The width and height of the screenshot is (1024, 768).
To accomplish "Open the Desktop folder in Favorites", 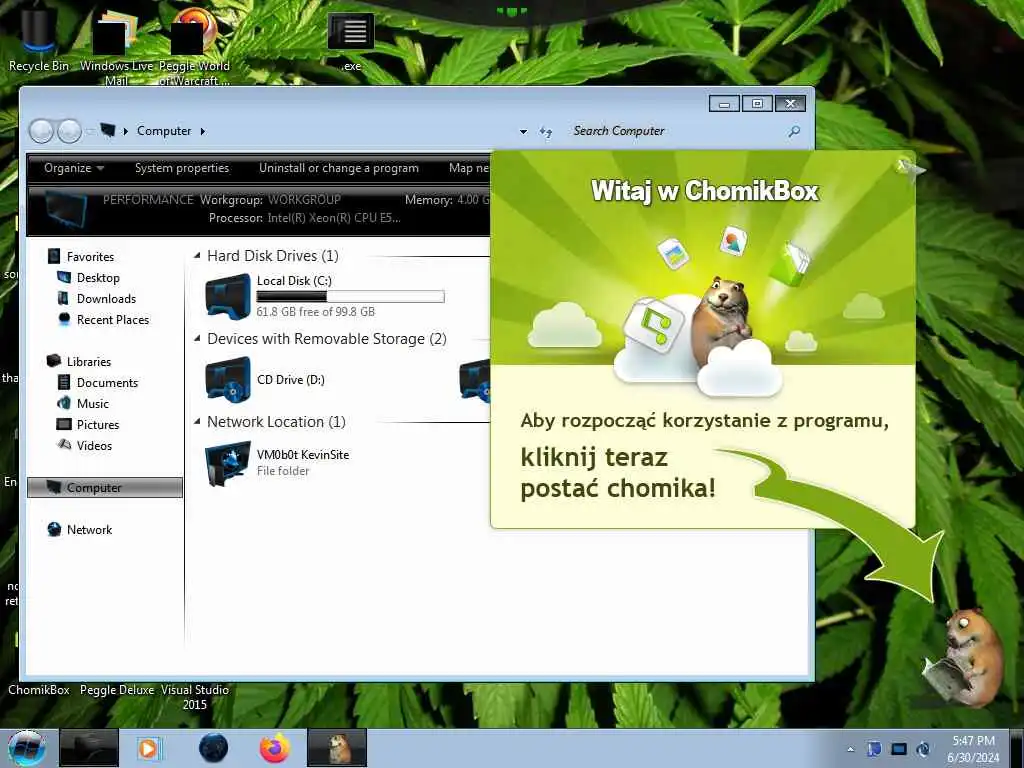I will coord(98,278).
